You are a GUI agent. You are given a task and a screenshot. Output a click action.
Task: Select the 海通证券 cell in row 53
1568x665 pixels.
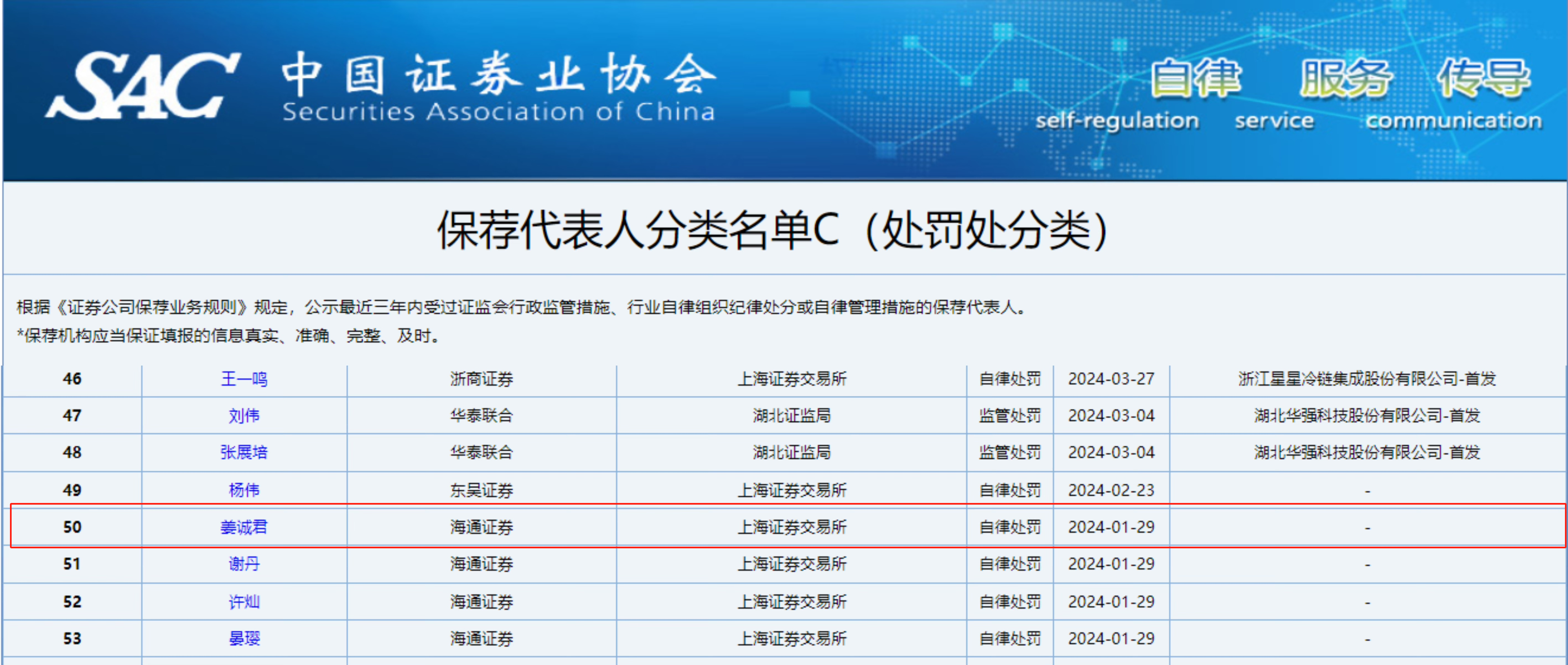(481, 638)
